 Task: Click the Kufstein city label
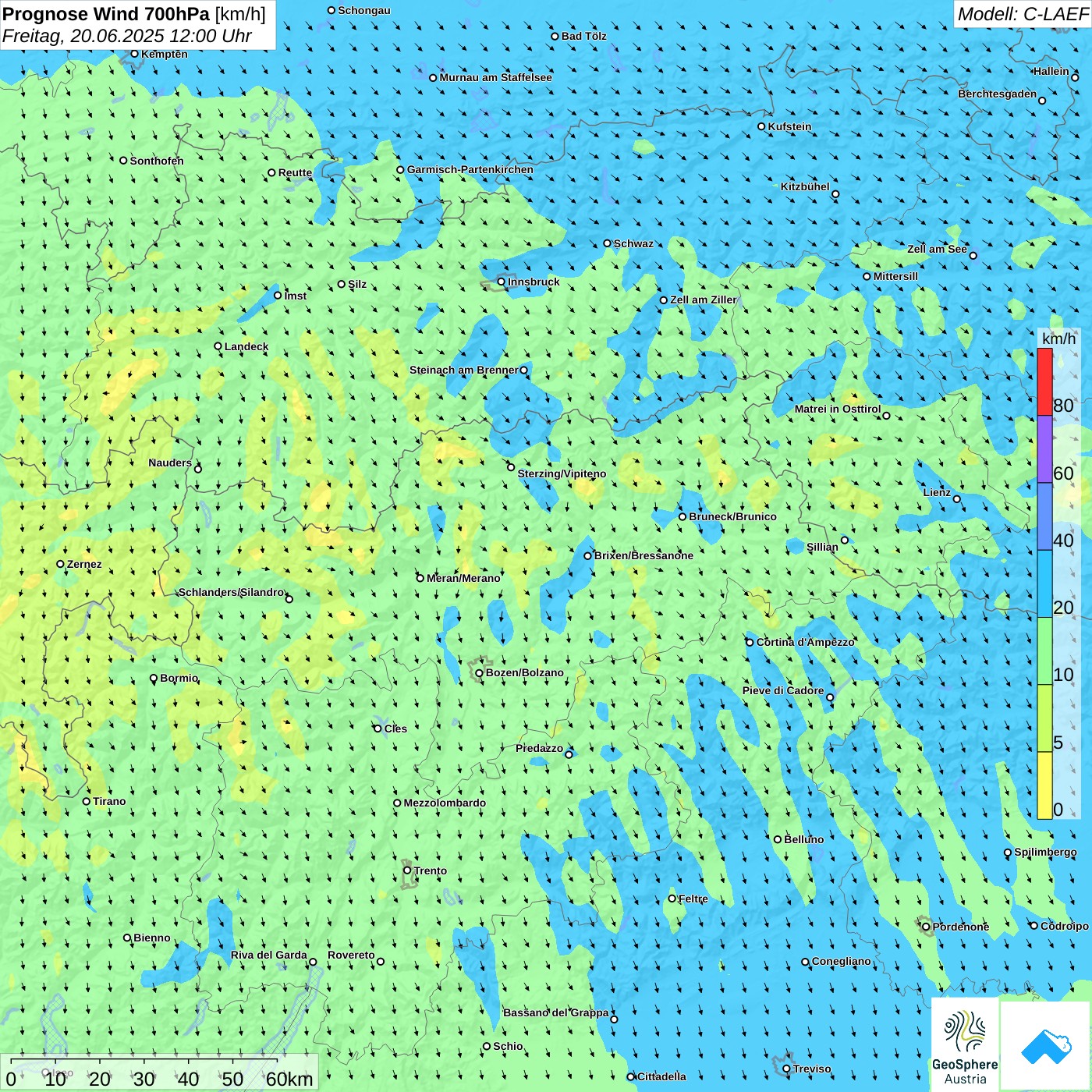[789, 126]
